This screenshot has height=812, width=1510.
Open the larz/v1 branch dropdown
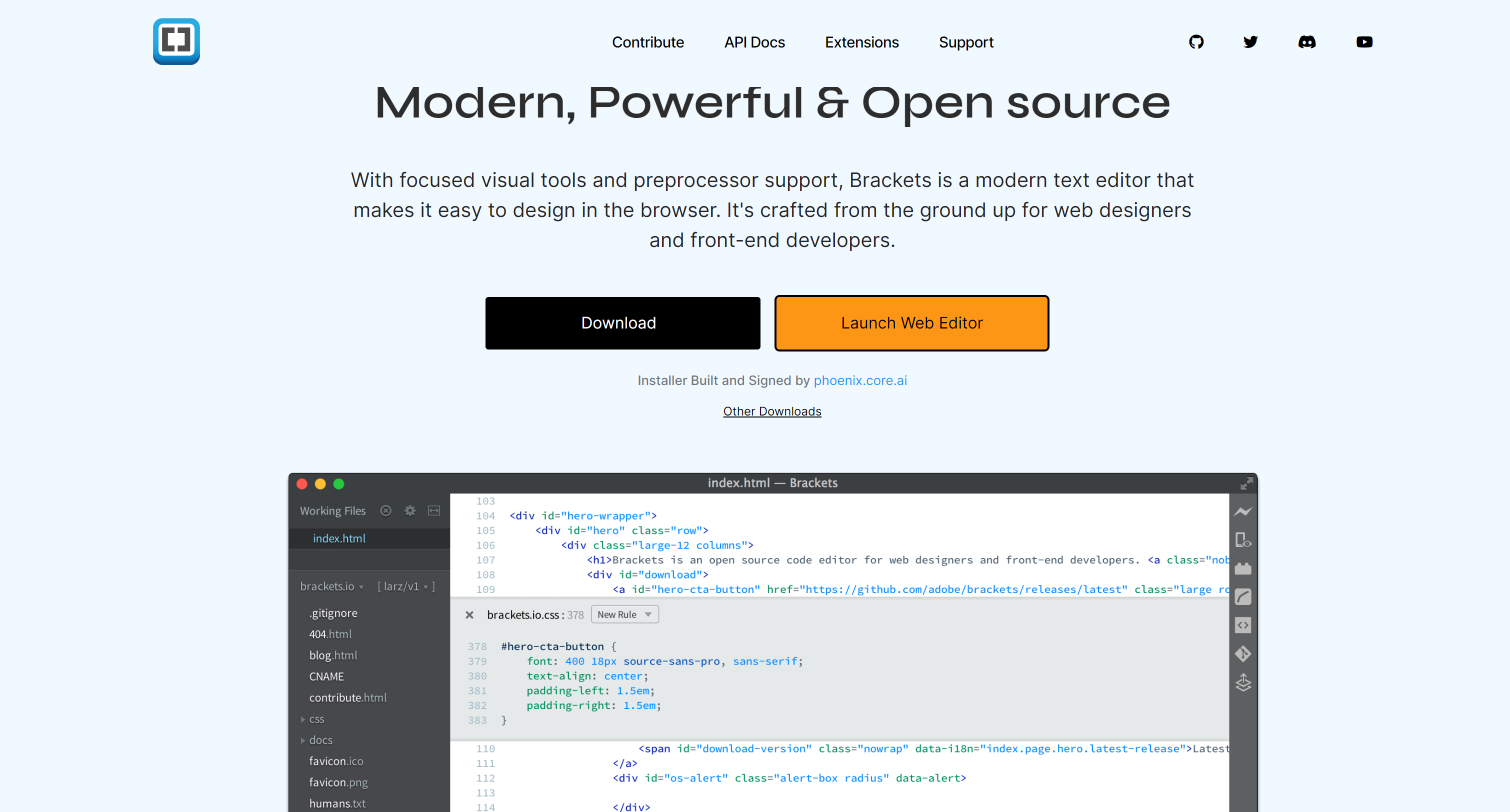[405, 586]
